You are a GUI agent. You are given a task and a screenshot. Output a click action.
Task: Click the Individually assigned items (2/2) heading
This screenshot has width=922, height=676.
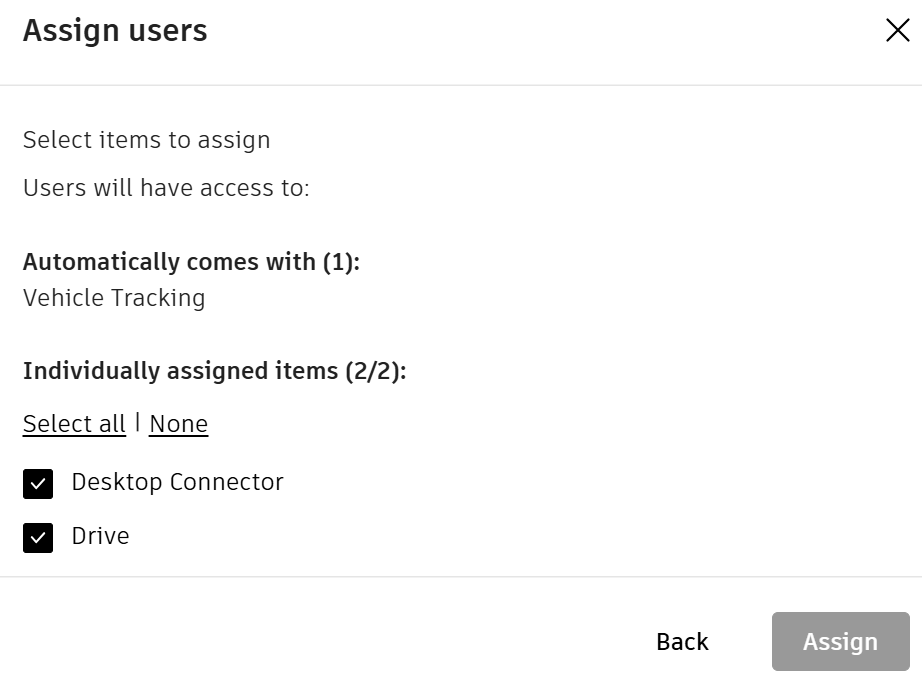pyautogui.click(x=214, y=371)
